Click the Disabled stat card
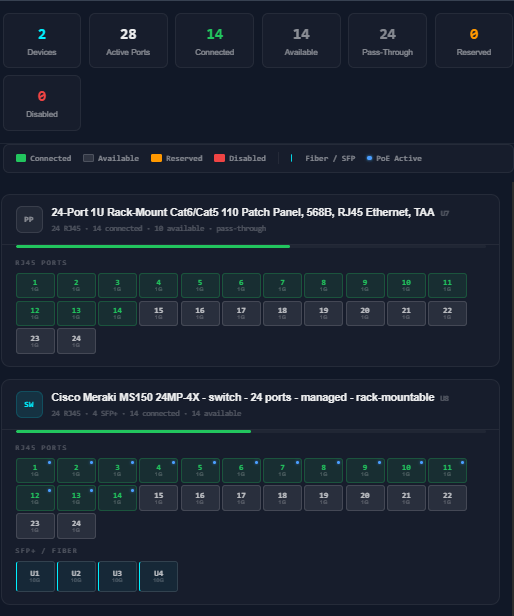Screen dimensions: 514x616 click(42, 103)
